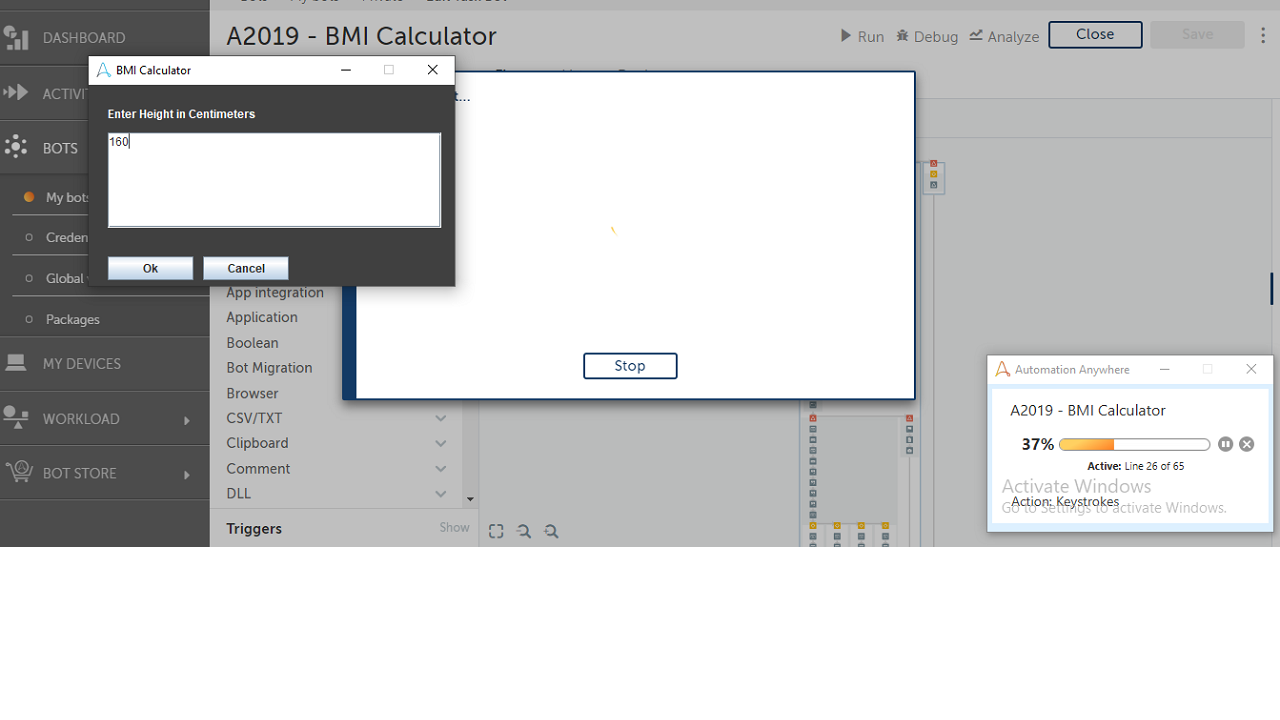
Task: Select the Application action package
Action: point(262,317)
